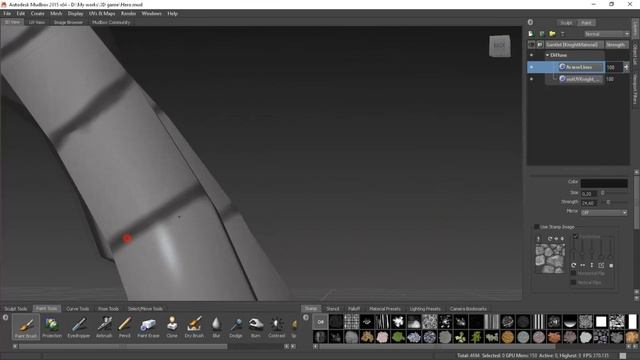Click the Strength slider track
Screen dimensions: 640x360
pos(614,202)
